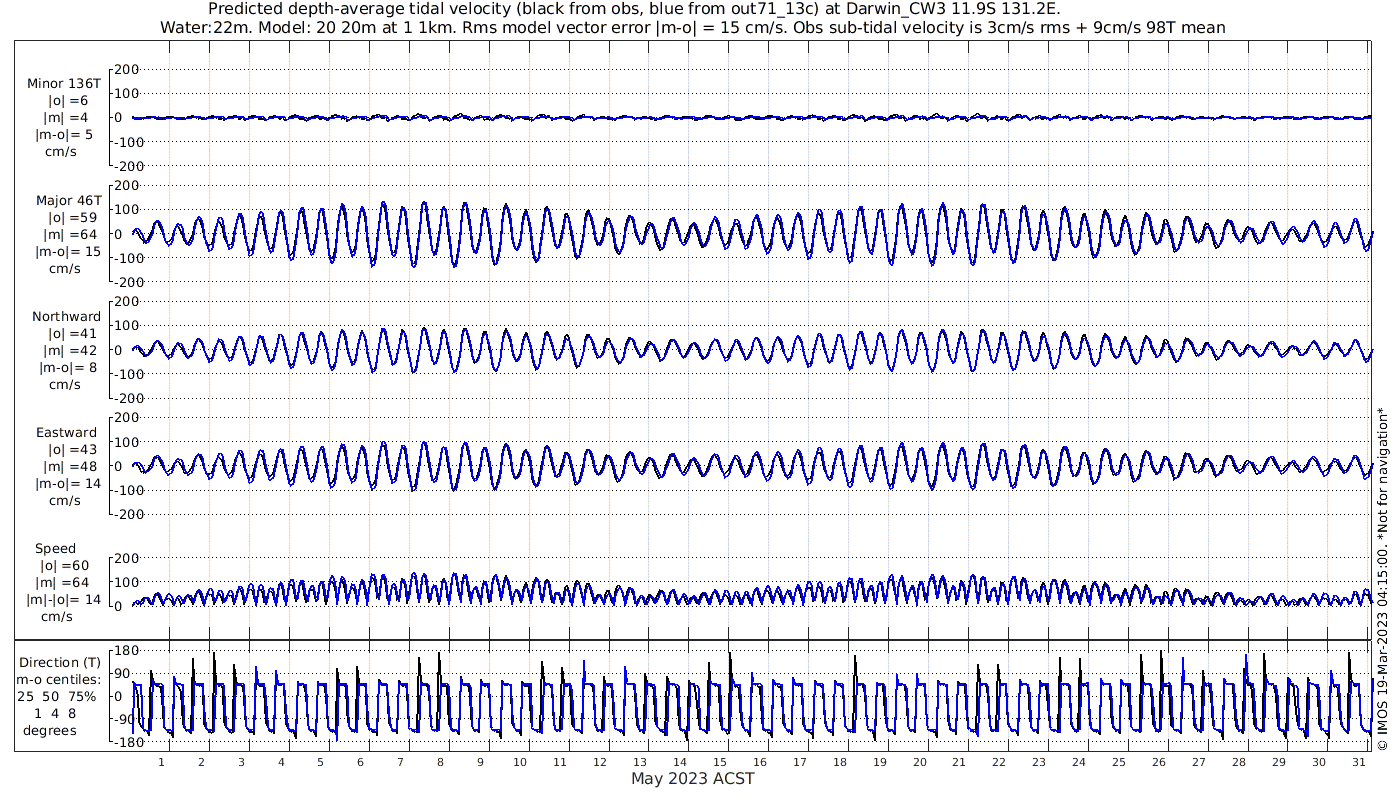Click day 20 on the x-axis
Image resolution: width=1400 pixels, height=800 pixels.
(x=919, y=762)
